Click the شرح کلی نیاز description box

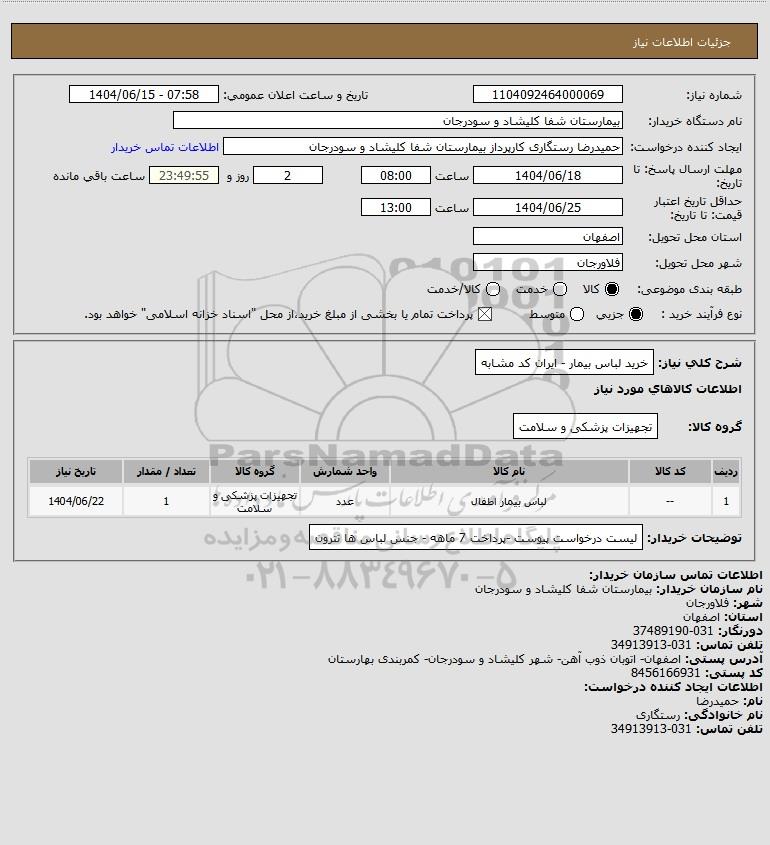[x=564, y=363]
